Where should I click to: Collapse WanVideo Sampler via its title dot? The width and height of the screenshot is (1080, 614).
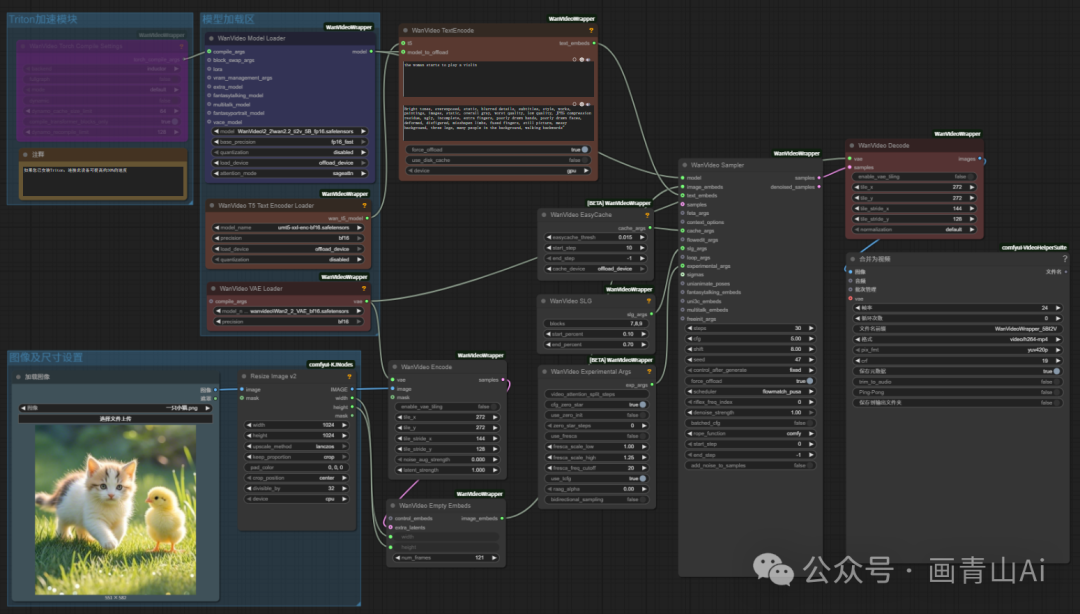pyautogui.click(x=685, y=165)
